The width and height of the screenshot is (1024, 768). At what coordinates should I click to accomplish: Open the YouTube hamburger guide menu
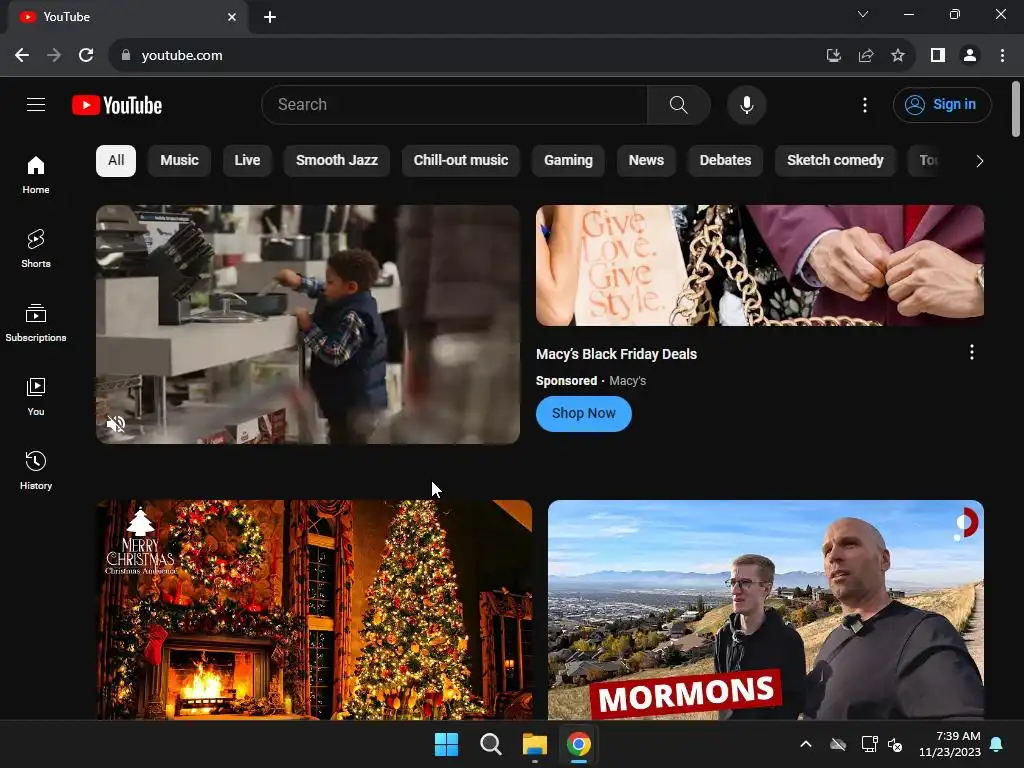tap(36, 104)
